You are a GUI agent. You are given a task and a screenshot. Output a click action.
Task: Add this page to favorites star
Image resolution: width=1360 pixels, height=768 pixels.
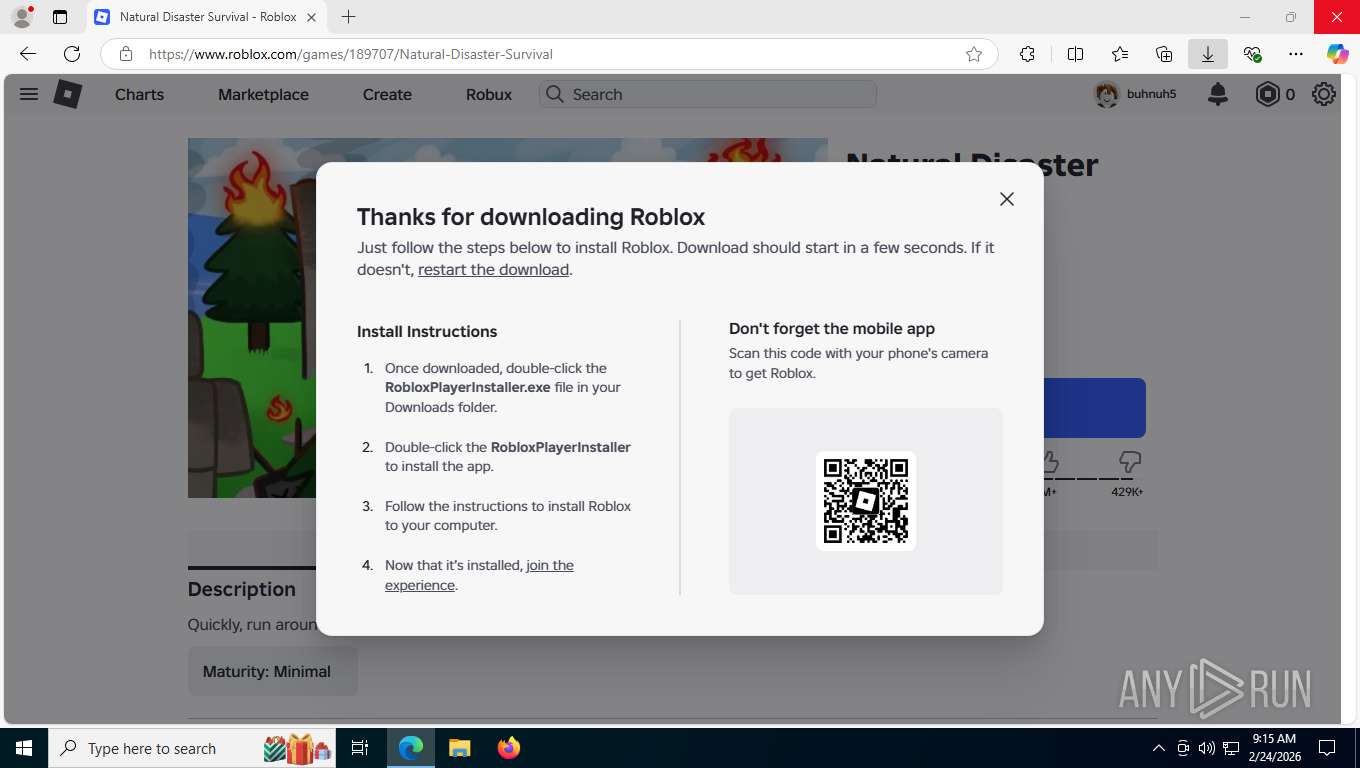[x=974, y=54]
